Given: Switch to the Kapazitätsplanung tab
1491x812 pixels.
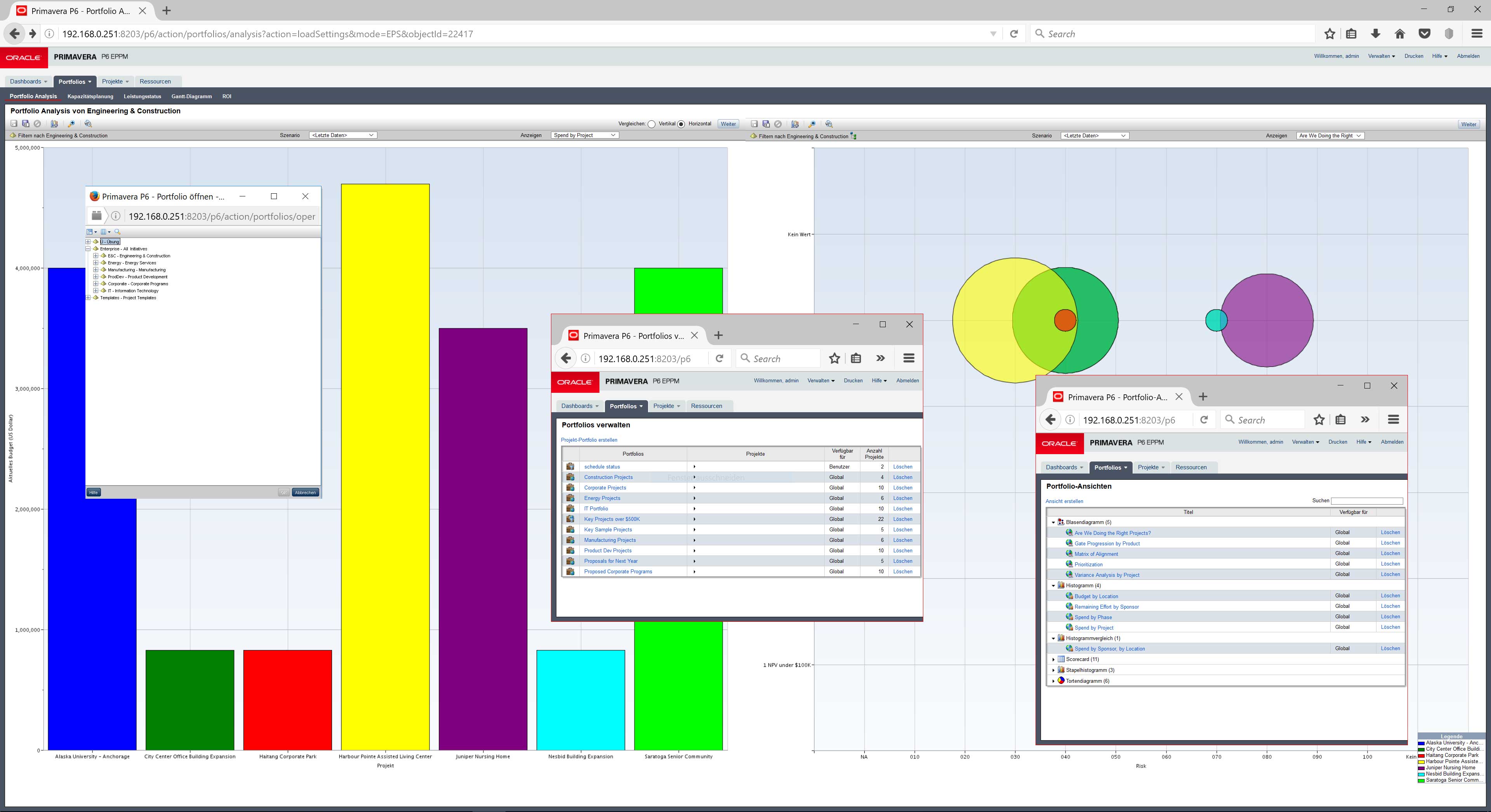Looking at the screenshot, I should (x=90, y=96).
